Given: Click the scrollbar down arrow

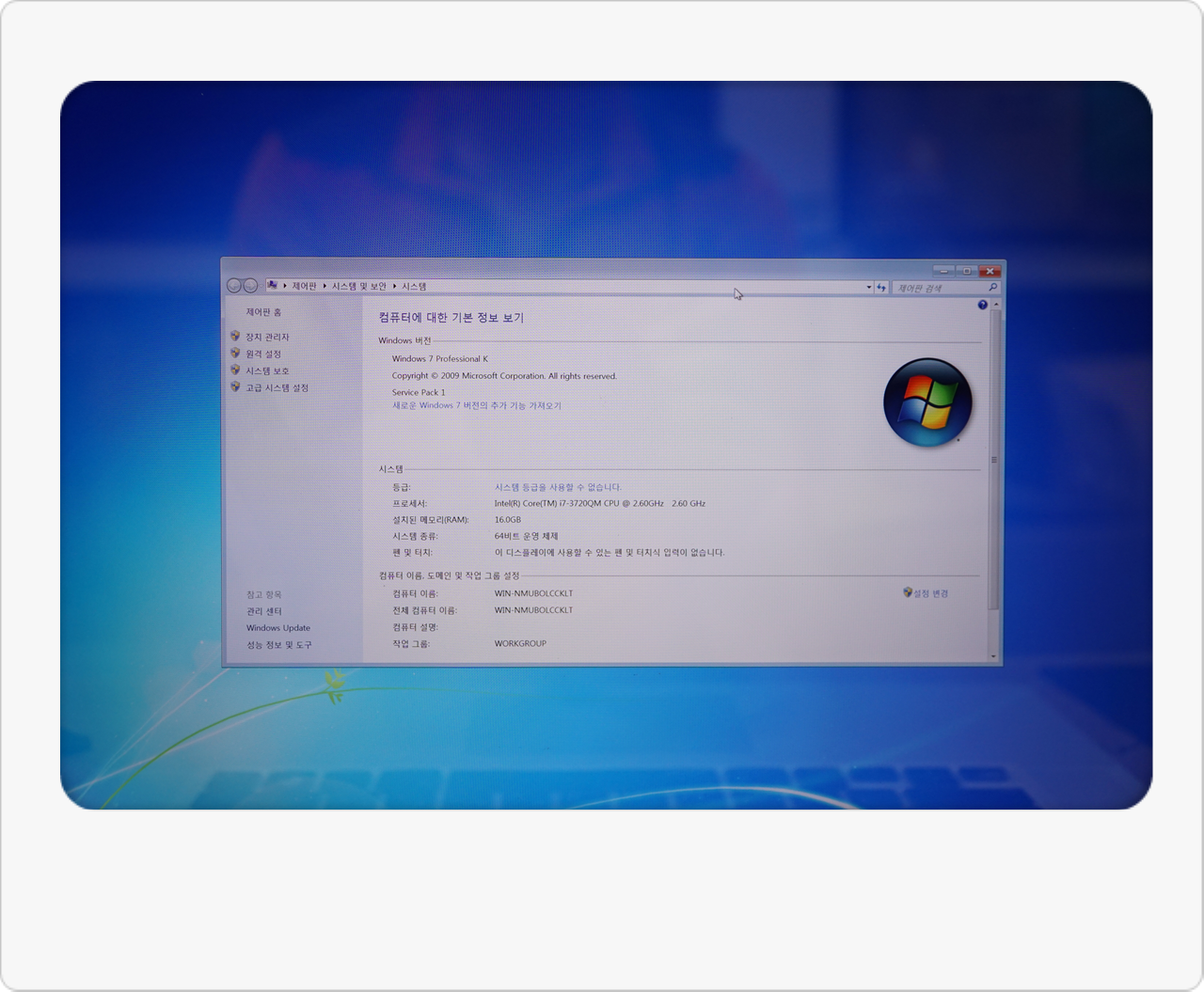Looking at the screenshot, I should click(994, 656).
